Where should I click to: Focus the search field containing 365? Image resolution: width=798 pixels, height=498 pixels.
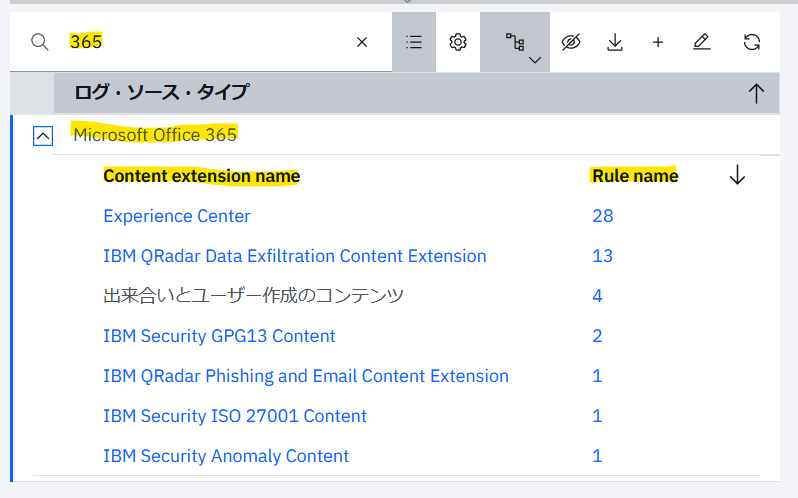(x=206, y=42)
